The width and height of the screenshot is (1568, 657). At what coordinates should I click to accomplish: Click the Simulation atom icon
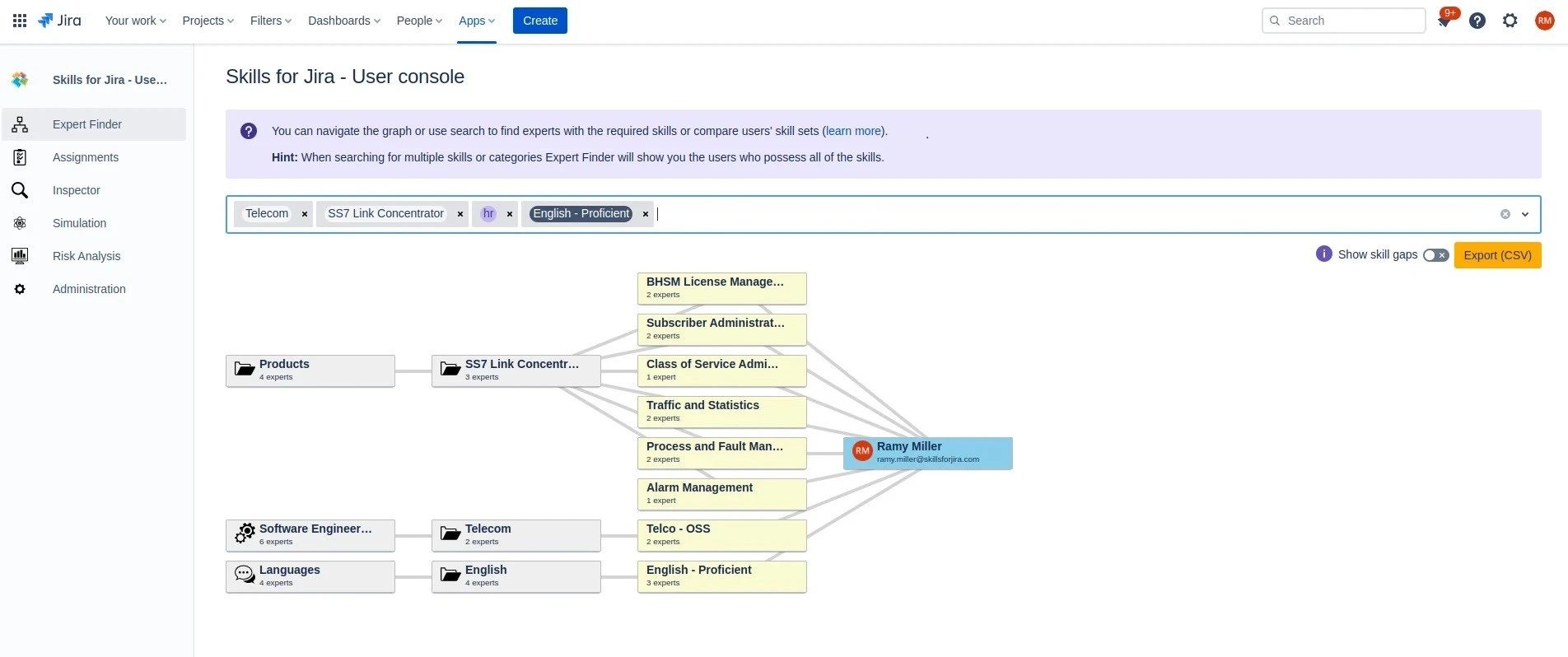coord(20,223)
